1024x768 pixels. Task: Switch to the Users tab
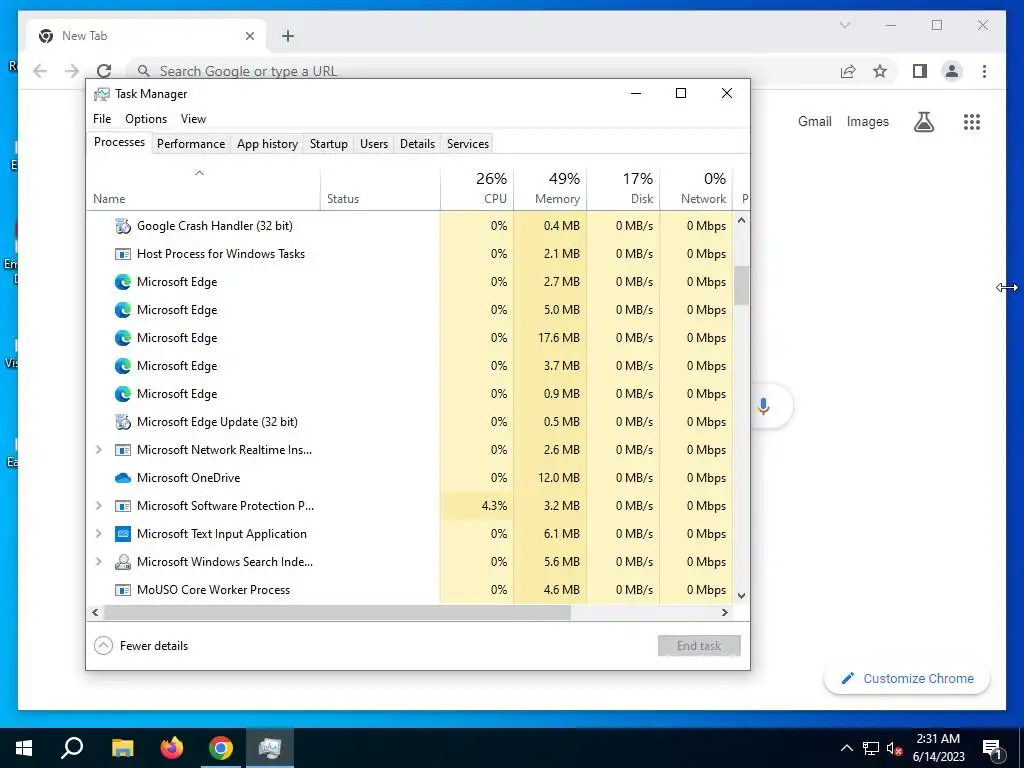374,144
